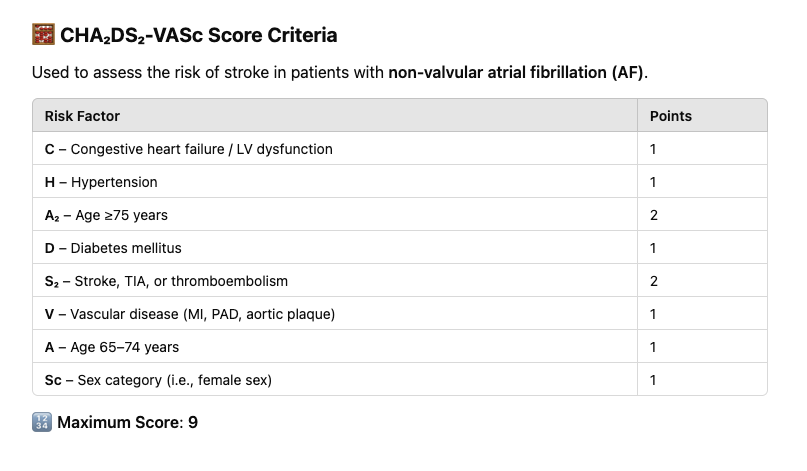Click the Vascular disease row text
Image resolution: width=807 pixels, height=471 pixels.
190,314
